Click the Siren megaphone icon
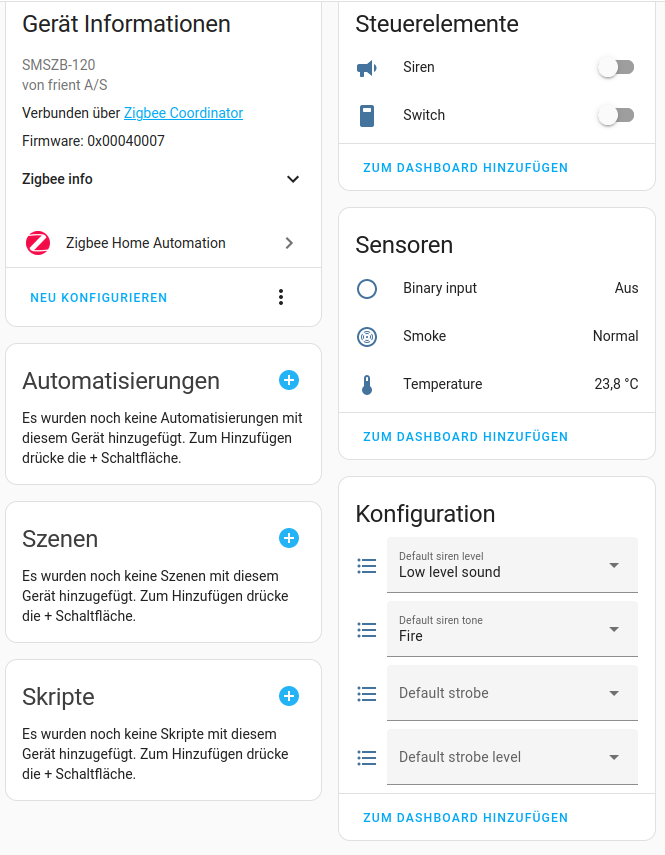665x855 pixels. 367,68
